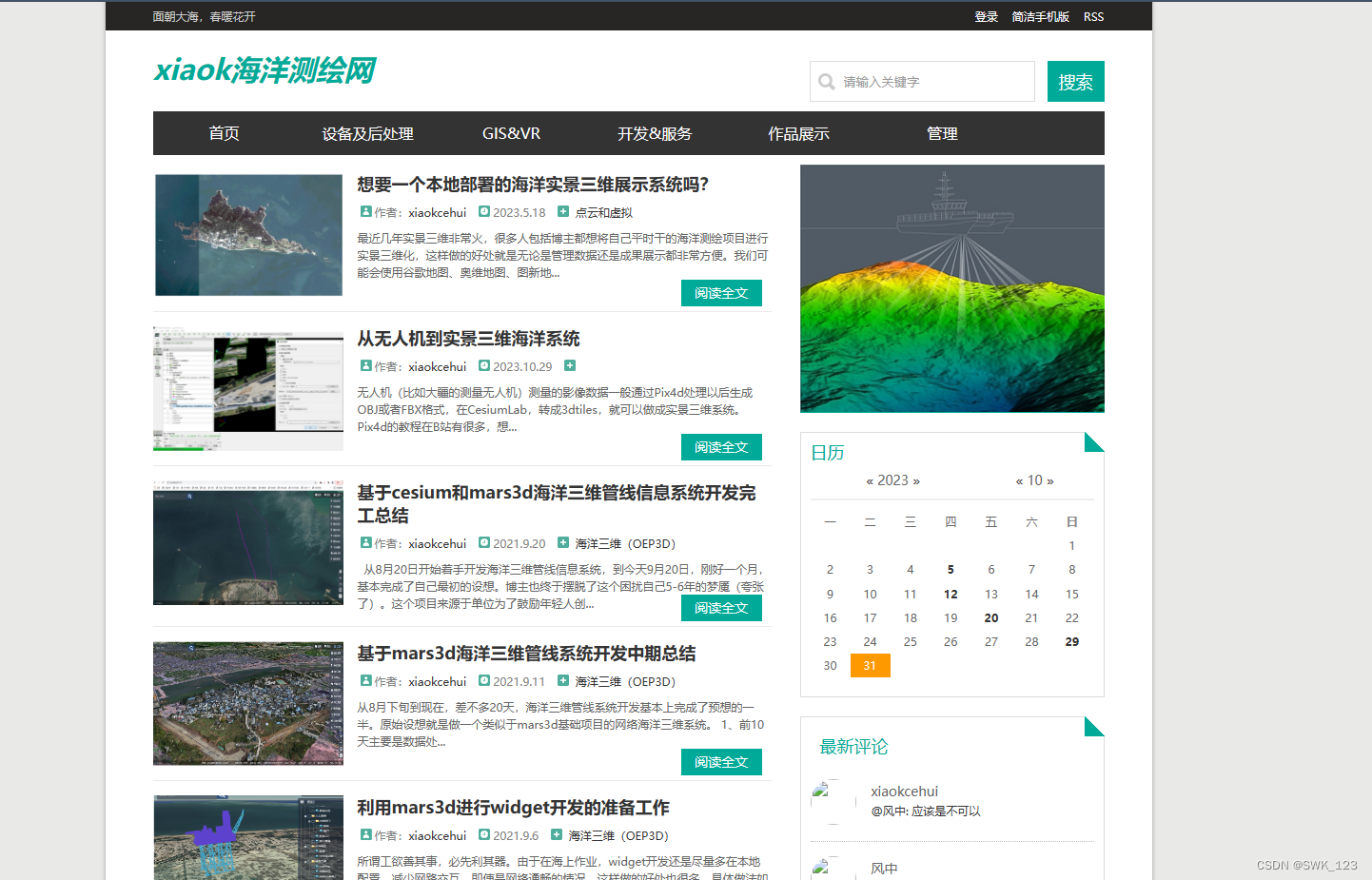The image size is (1372, 880).
Task: Click software screenshot thumbnail of drone article
Action: (x=248, y=389)
